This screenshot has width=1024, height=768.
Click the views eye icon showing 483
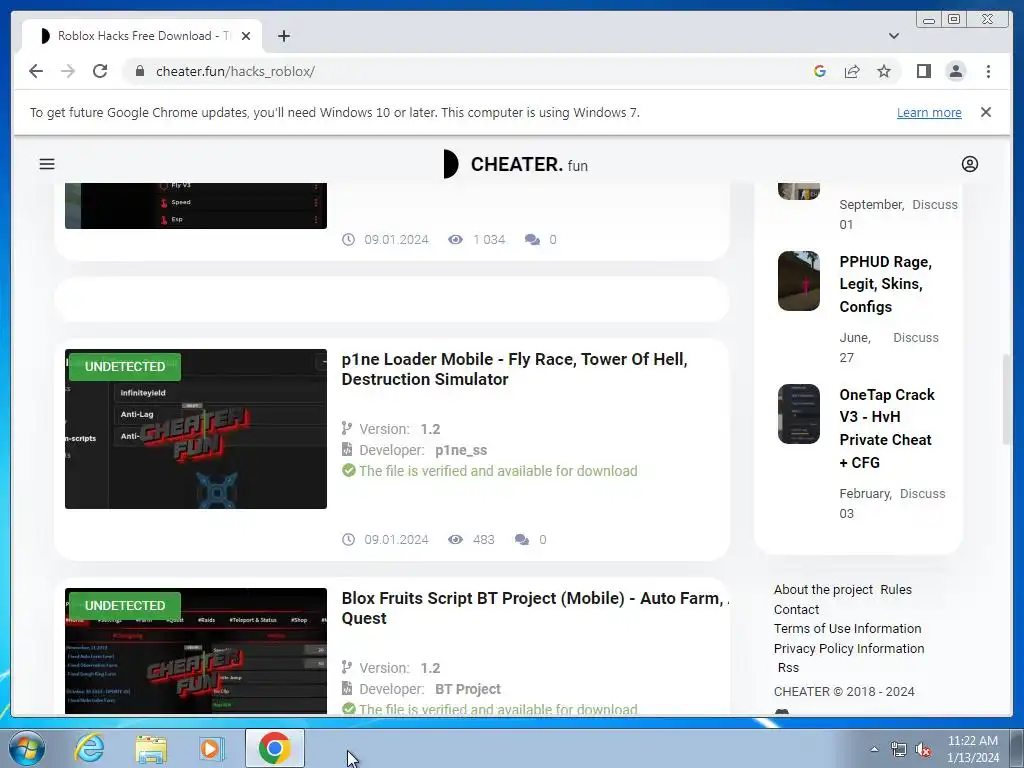455,539
